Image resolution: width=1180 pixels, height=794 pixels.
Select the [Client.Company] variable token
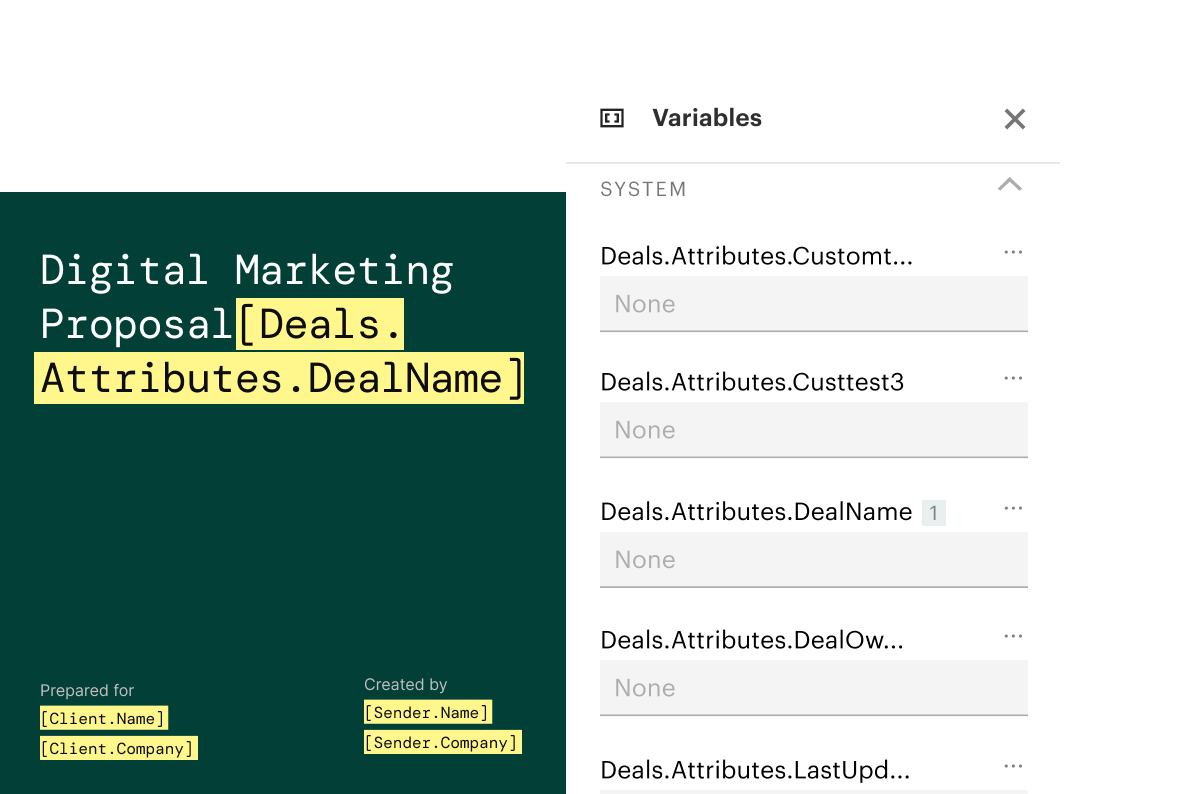coord(118,748)
